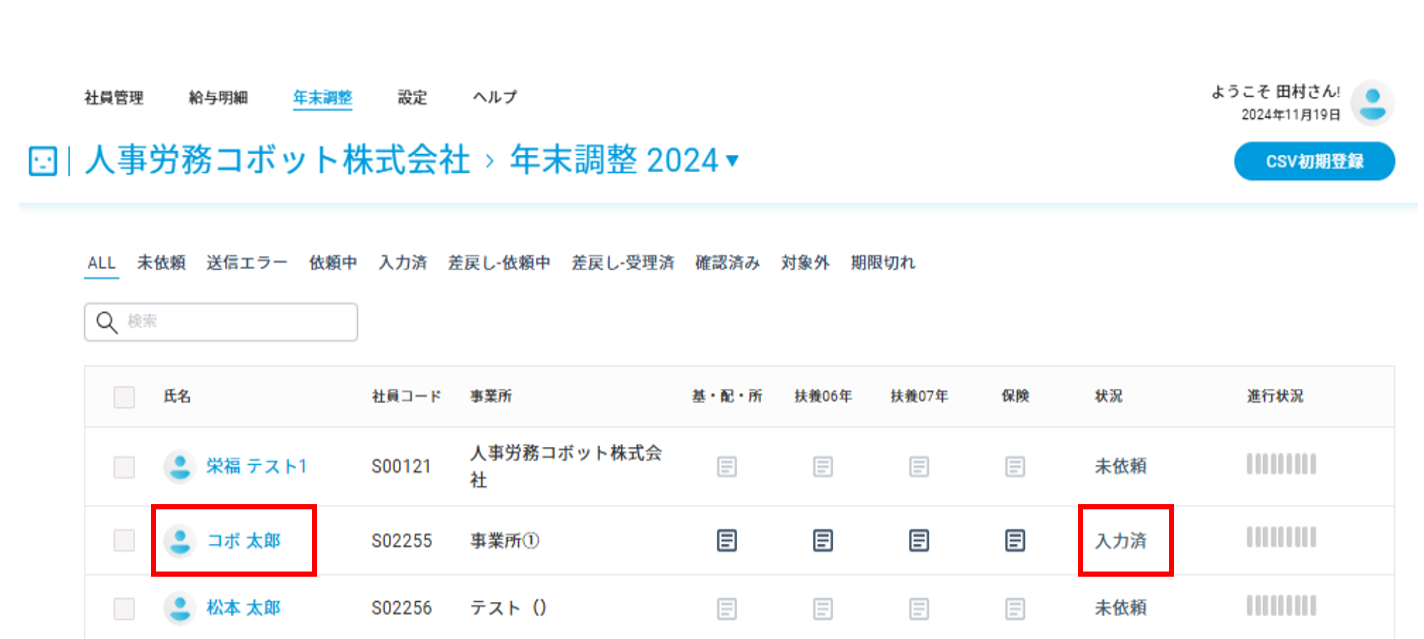Open employee link 栄福 テスト1
This screenshot has height=639, width=1424.
point(257,466)
